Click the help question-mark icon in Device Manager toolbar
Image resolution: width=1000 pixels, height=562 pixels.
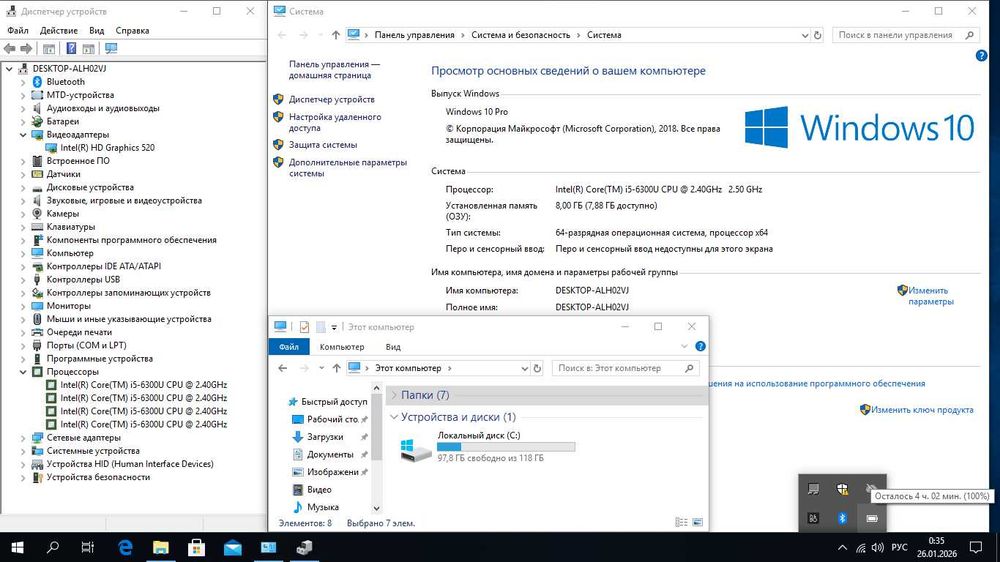coord(71,48)
